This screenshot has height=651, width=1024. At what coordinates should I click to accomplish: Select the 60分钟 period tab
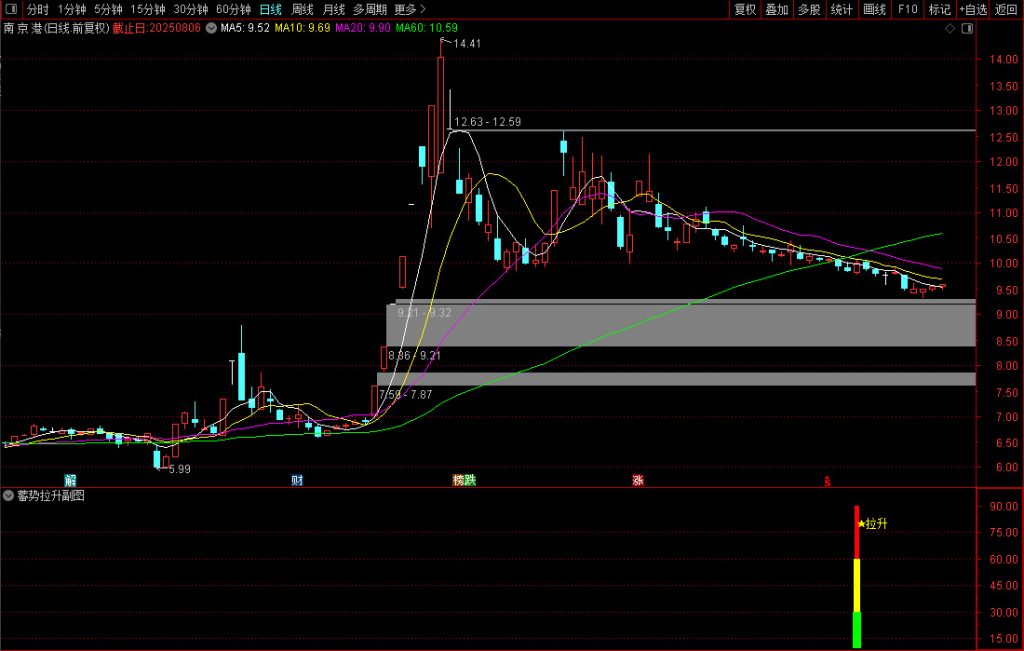click(233, 10)
